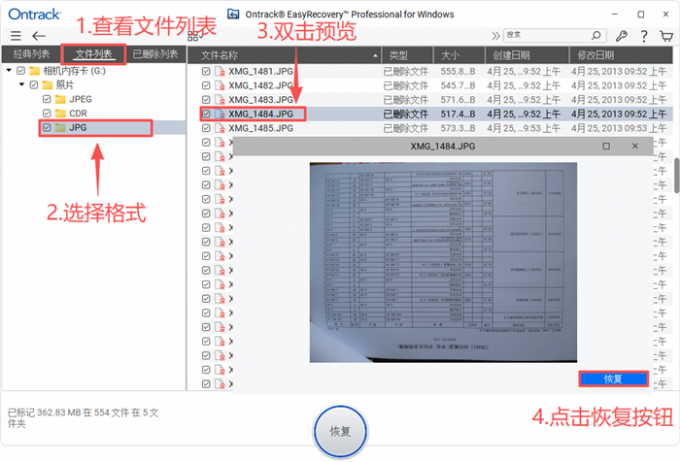This screenshot has width=680, height=462.
Task: Click size value 555.8..B
Action: tap(458, 72)
